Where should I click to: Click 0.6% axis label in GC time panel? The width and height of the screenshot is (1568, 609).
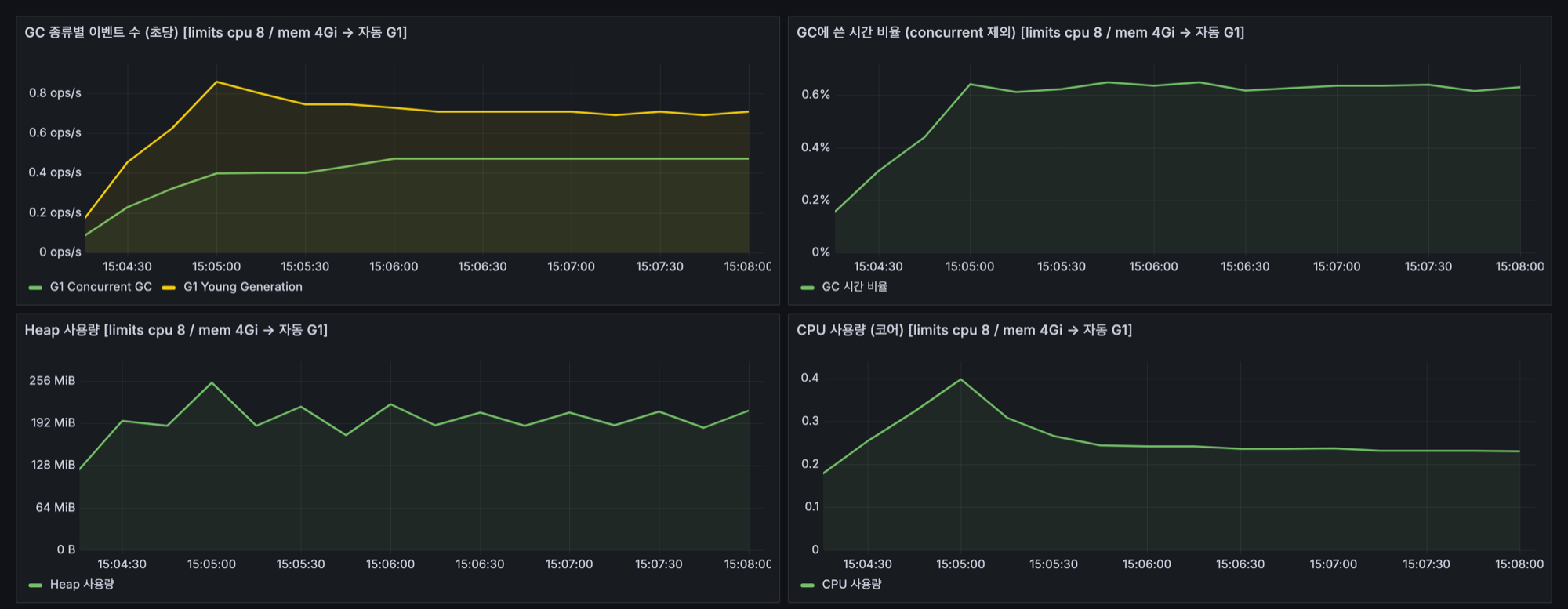point(815,94)
